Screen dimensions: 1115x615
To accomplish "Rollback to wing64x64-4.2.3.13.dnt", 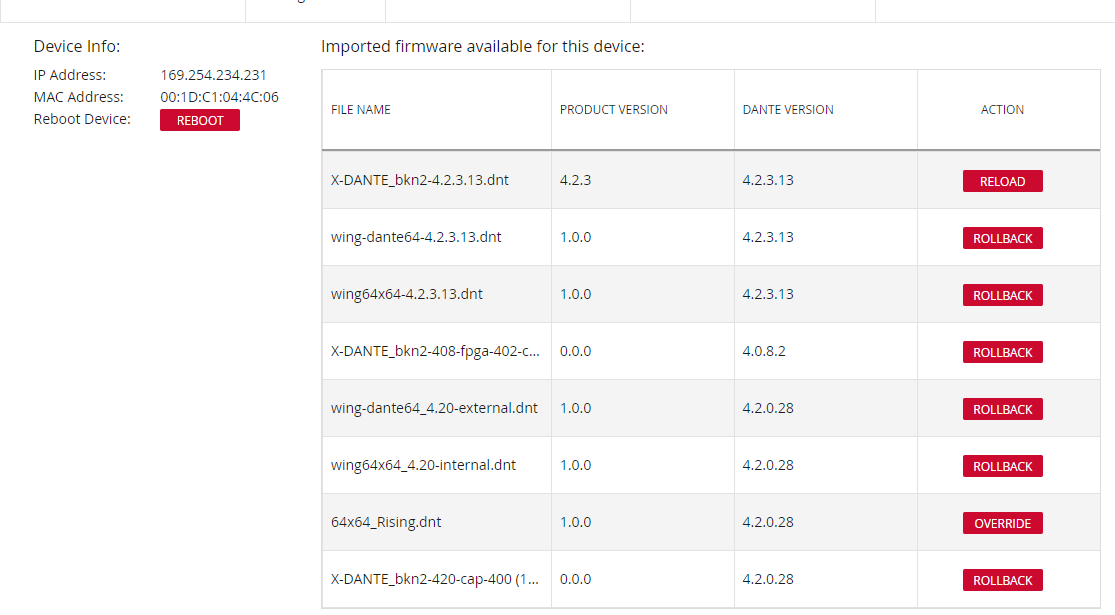I will click(1003, 295).
